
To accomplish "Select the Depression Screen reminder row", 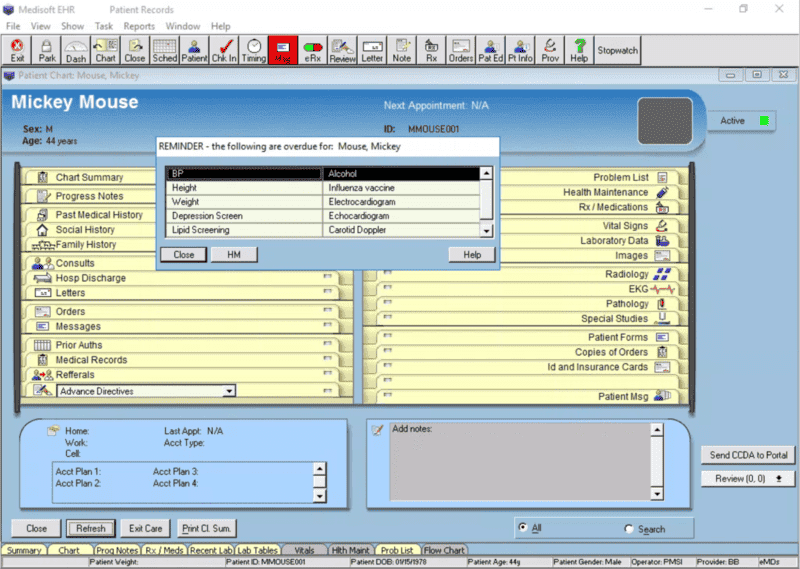I will coord(244,216).
